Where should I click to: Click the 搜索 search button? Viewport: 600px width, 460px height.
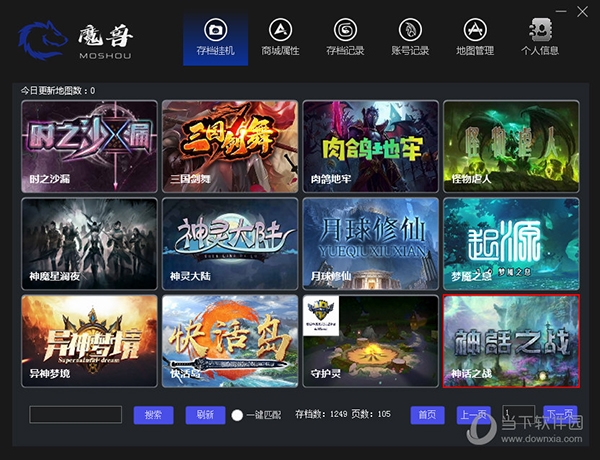(x=153, y=415)
